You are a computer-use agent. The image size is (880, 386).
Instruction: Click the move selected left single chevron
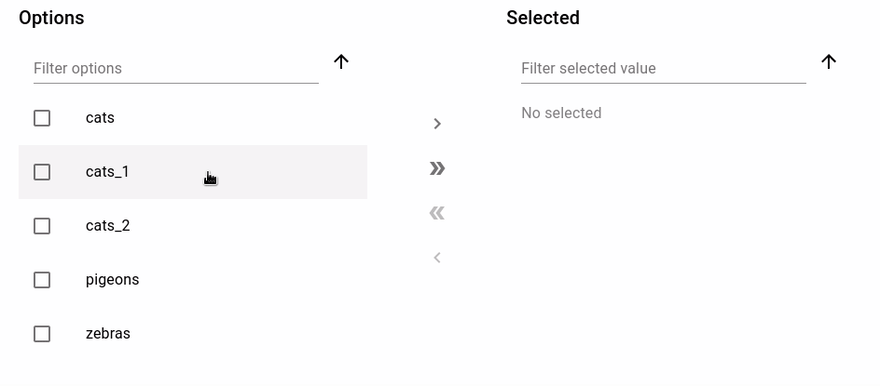[437, 258]
